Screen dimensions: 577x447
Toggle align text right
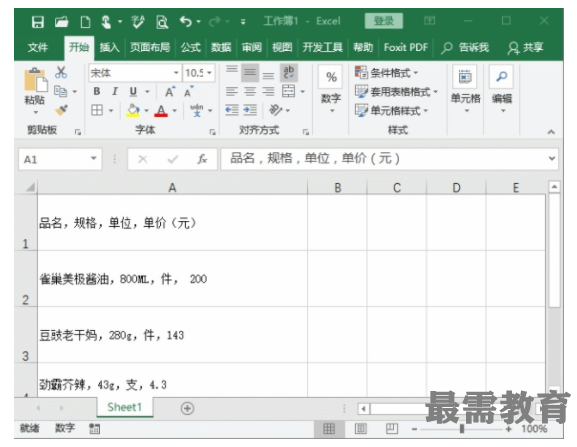268,91
